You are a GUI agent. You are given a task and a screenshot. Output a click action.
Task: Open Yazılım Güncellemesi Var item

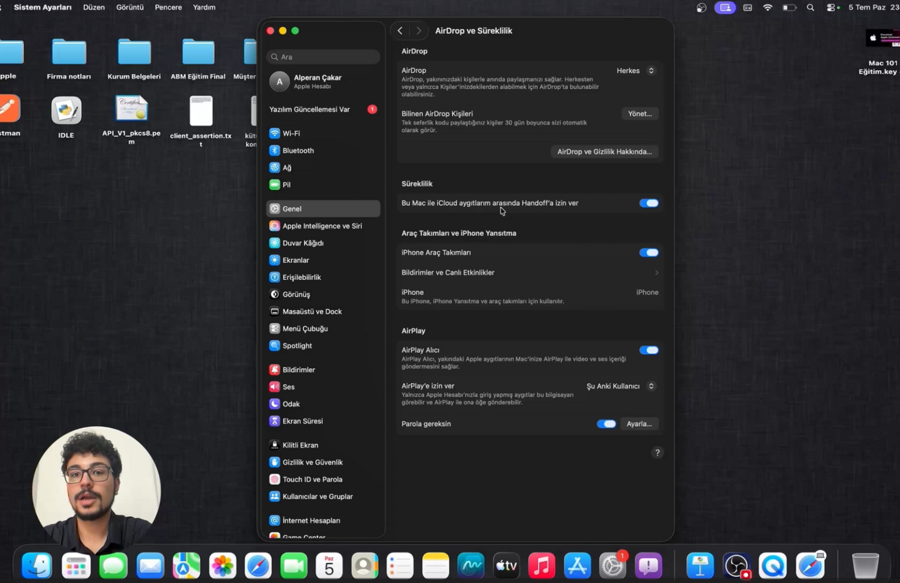click(x=323, y=109)
